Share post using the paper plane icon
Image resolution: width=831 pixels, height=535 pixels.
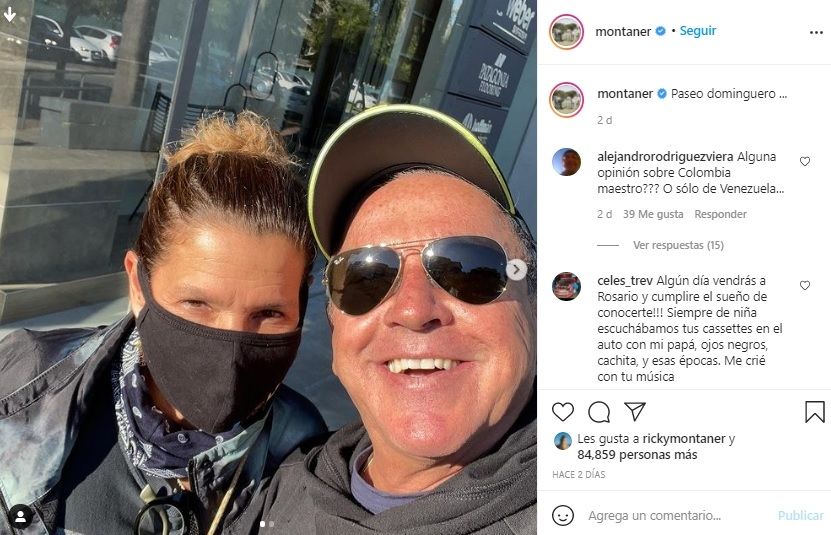634,411
